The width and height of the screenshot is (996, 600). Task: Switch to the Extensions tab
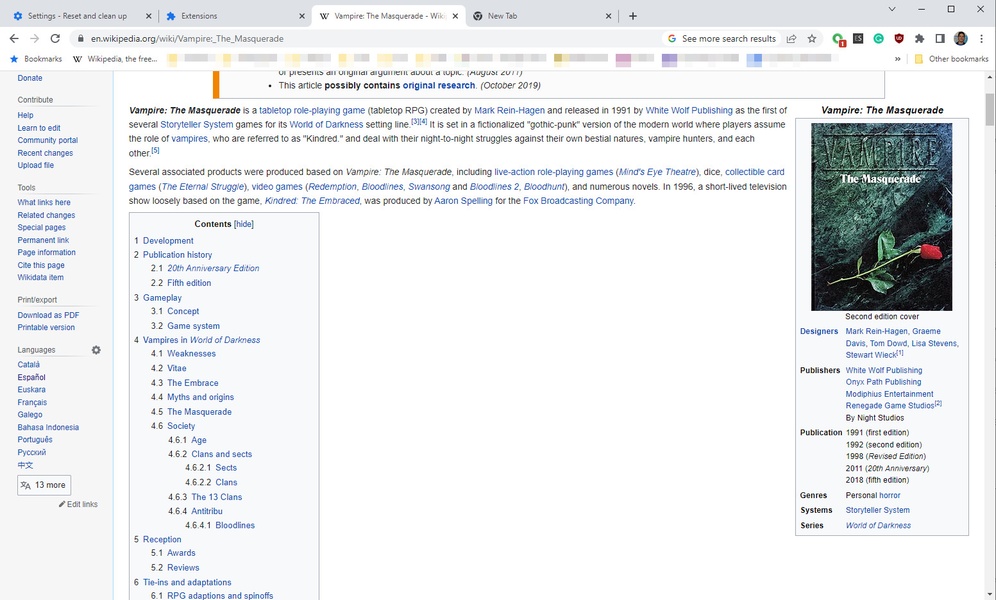click(x=232, y=16)
